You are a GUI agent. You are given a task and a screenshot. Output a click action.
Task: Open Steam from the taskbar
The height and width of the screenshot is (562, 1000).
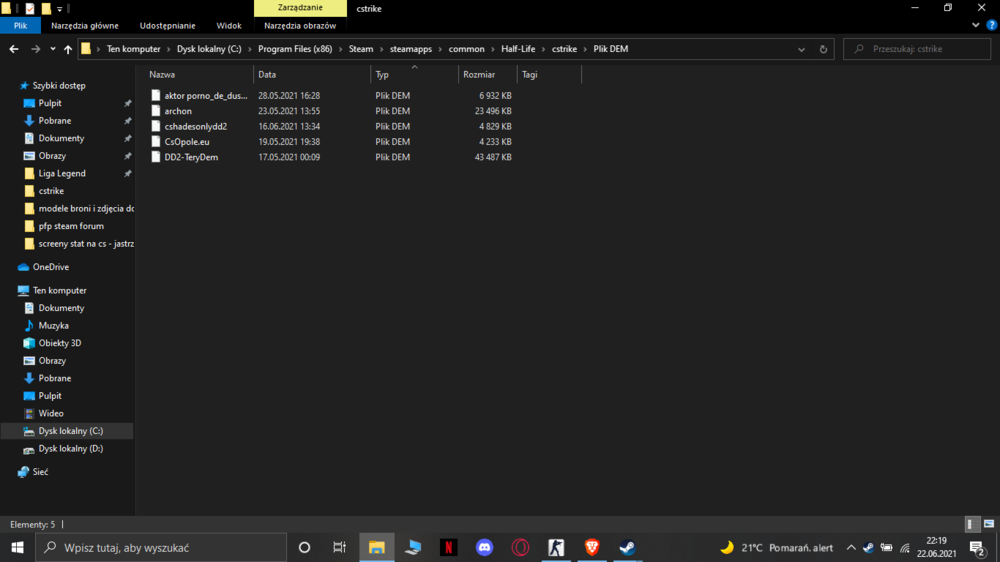[x=628, y=547]
